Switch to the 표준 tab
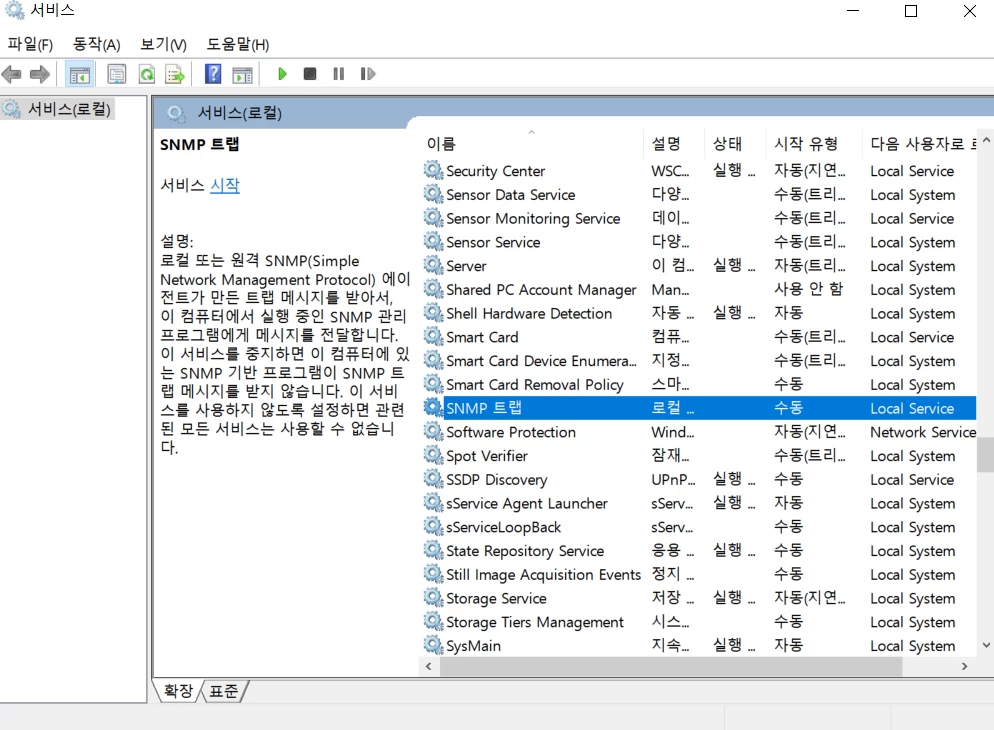 pos(224,691)
